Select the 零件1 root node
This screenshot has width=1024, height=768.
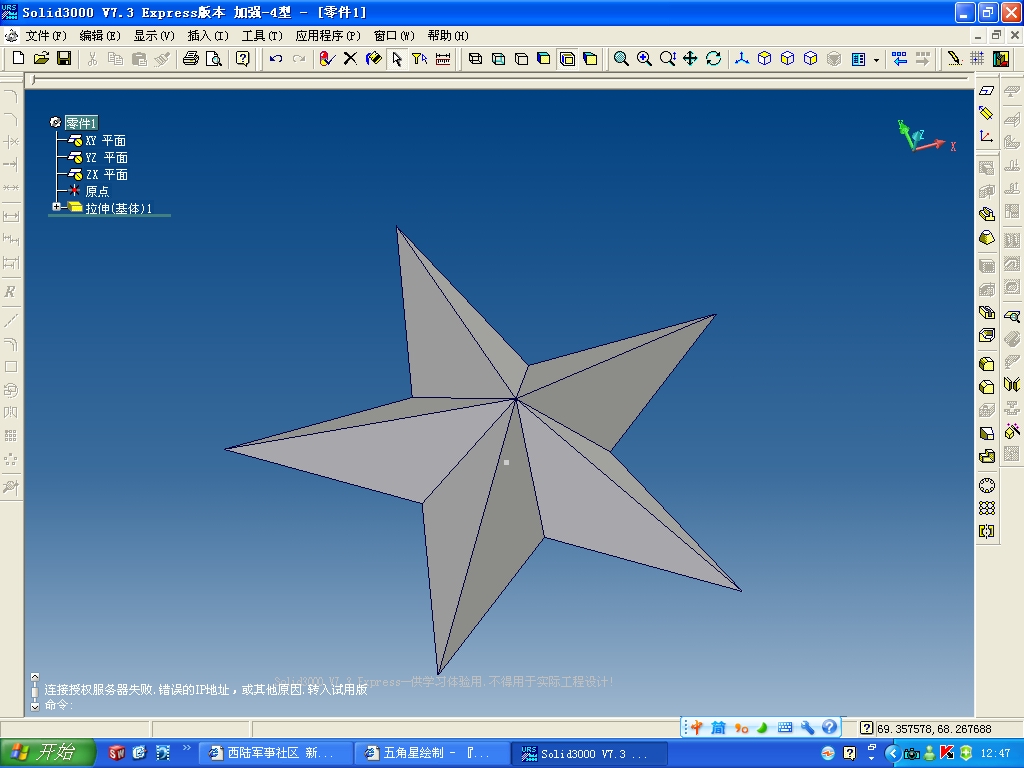point(81,123)
